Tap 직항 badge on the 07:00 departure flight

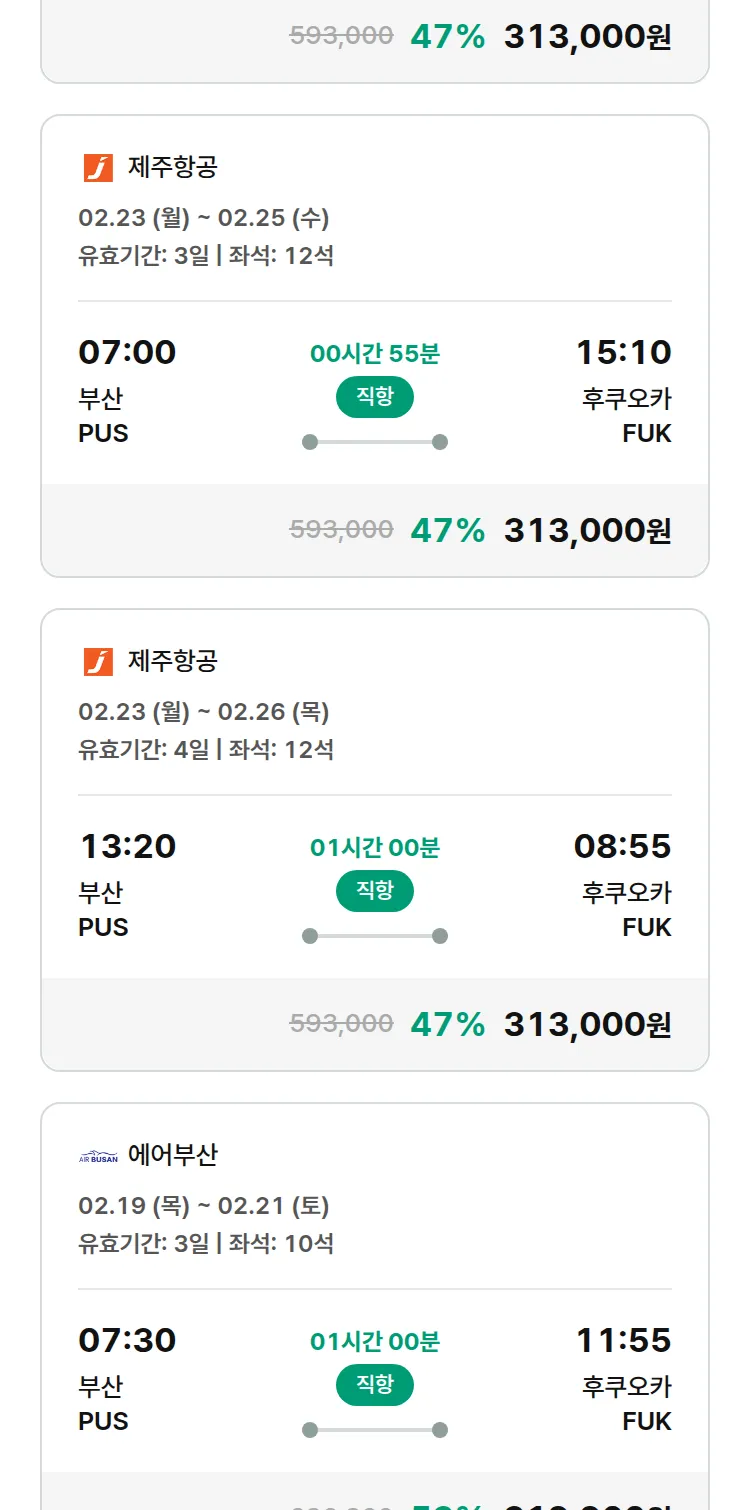[374, 397]
